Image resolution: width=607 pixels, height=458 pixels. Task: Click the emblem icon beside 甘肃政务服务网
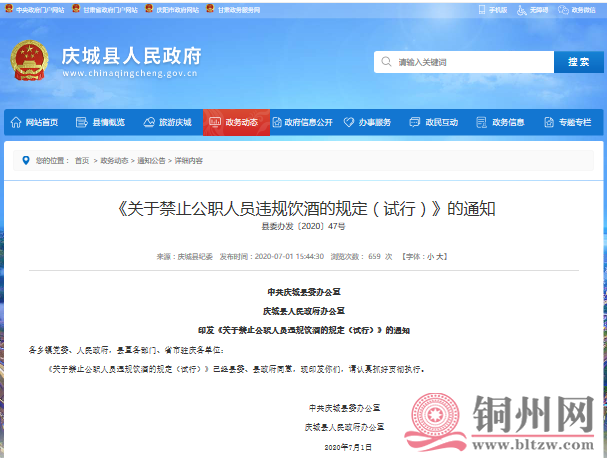(210, 9)
